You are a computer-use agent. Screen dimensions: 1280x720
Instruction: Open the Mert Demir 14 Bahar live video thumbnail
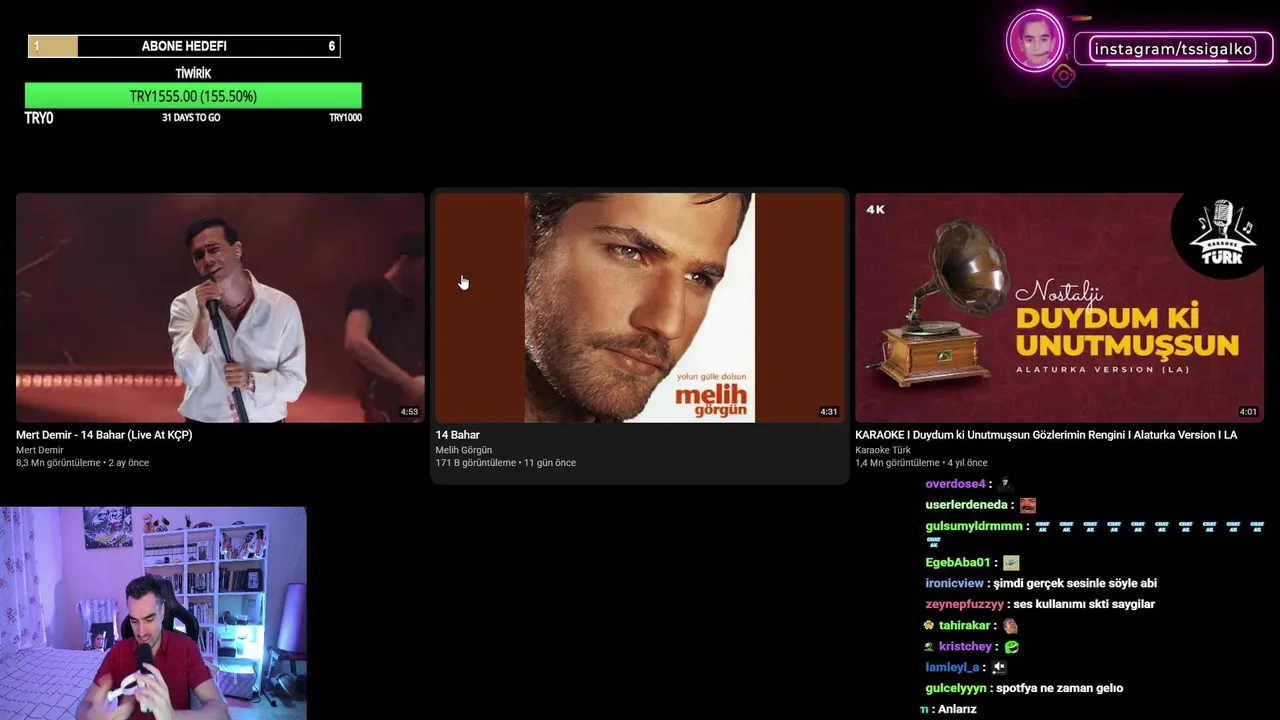(x=220, y=307)
